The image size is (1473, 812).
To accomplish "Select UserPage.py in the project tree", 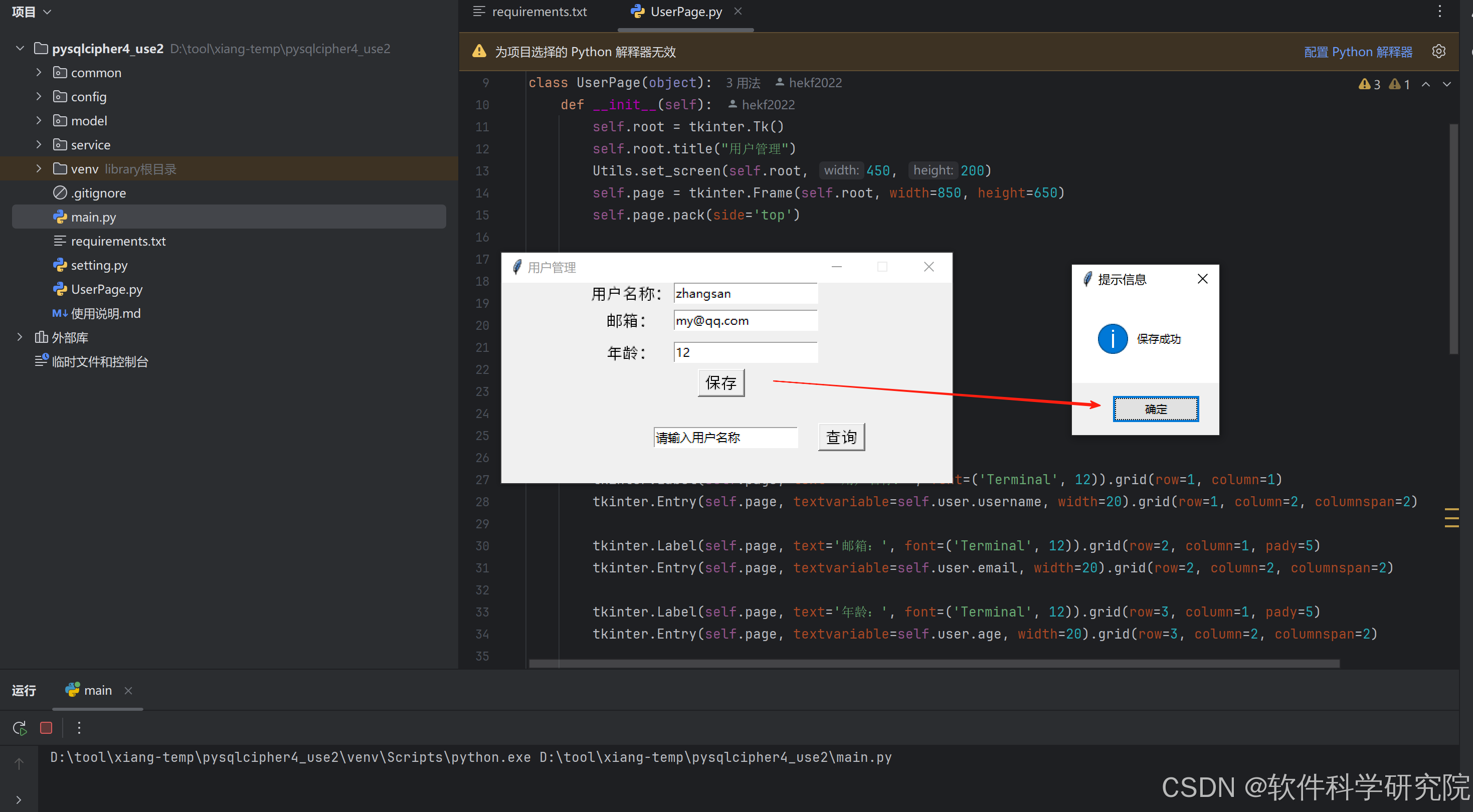I will tap(229, 289).
